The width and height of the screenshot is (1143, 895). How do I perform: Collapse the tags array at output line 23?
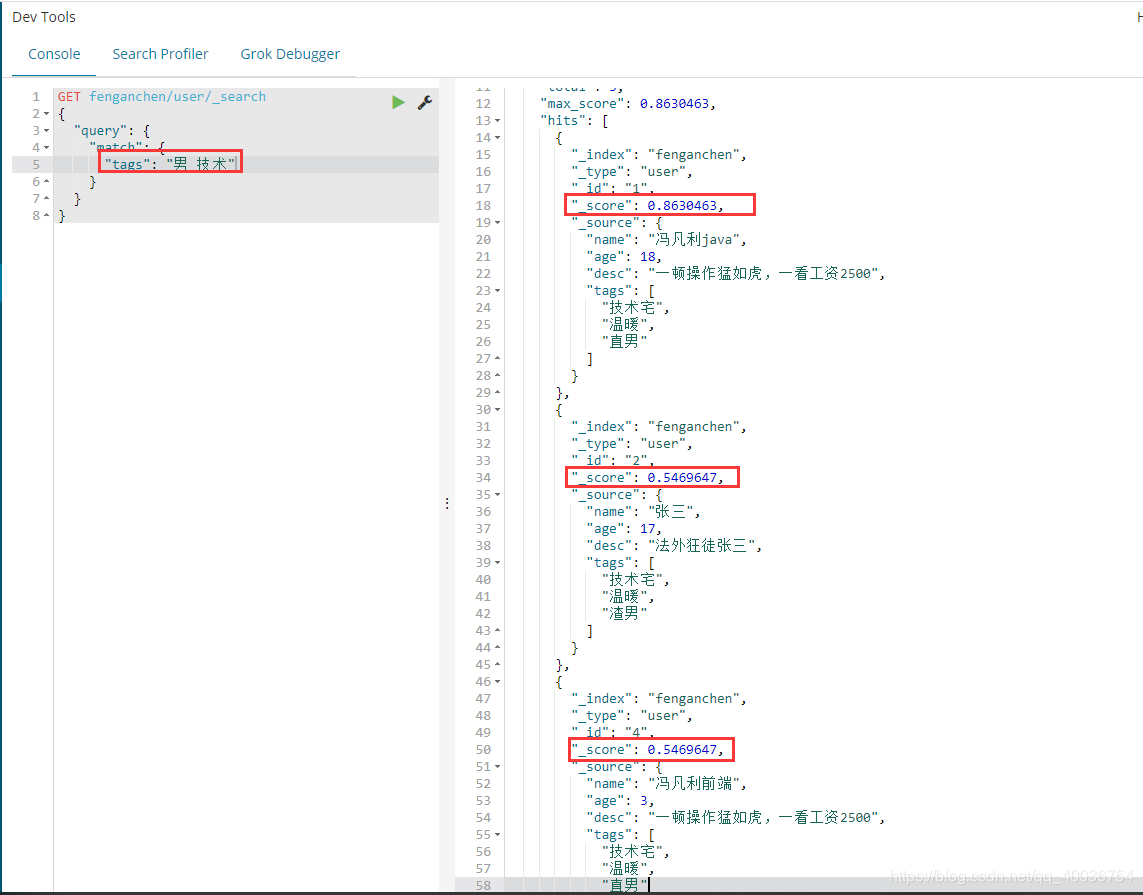tap(497, 290)
